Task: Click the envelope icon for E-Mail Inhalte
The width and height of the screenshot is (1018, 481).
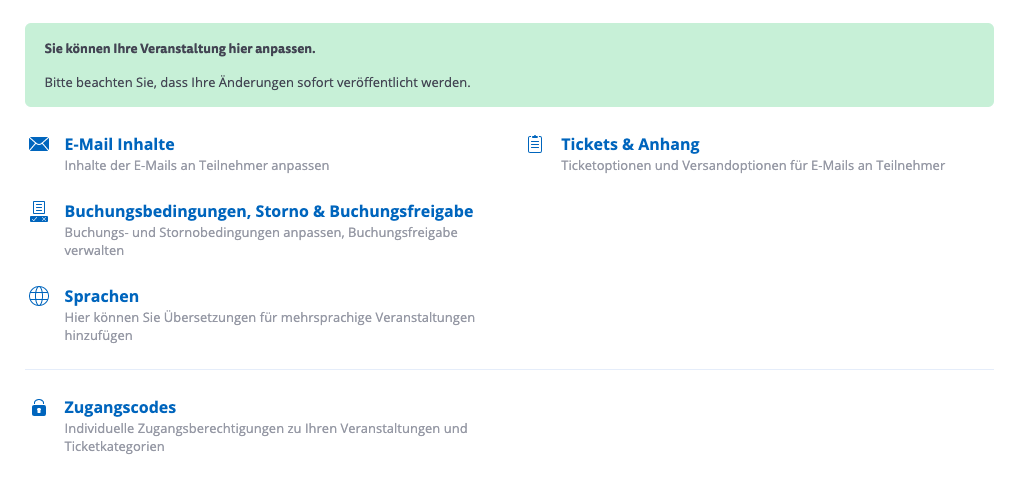Action: click(39, 145)
